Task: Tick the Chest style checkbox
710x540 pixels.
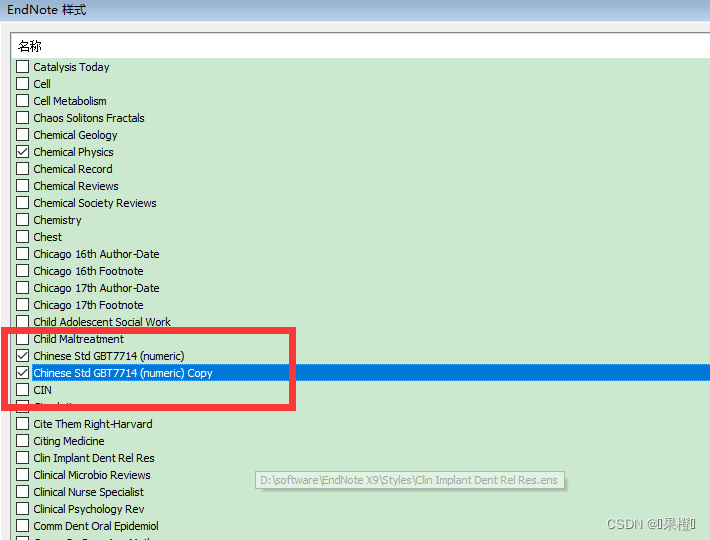Action: click(x=23, y=237)
